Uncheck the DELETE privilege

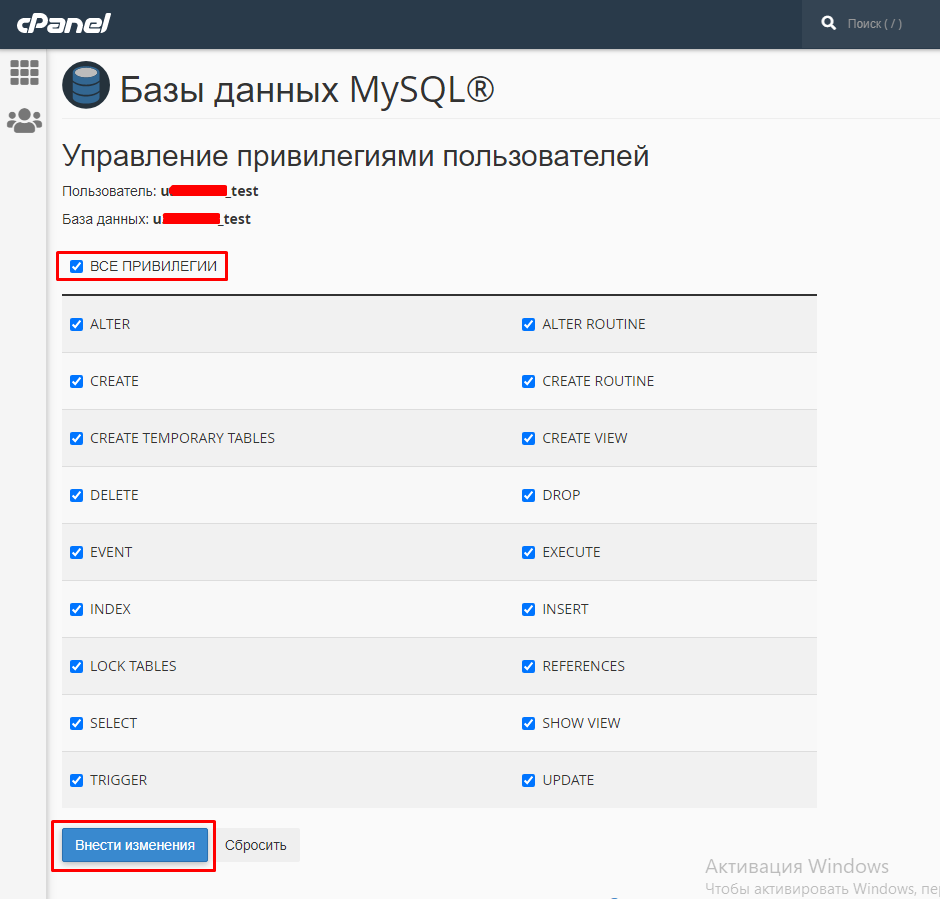pos(77,496)
